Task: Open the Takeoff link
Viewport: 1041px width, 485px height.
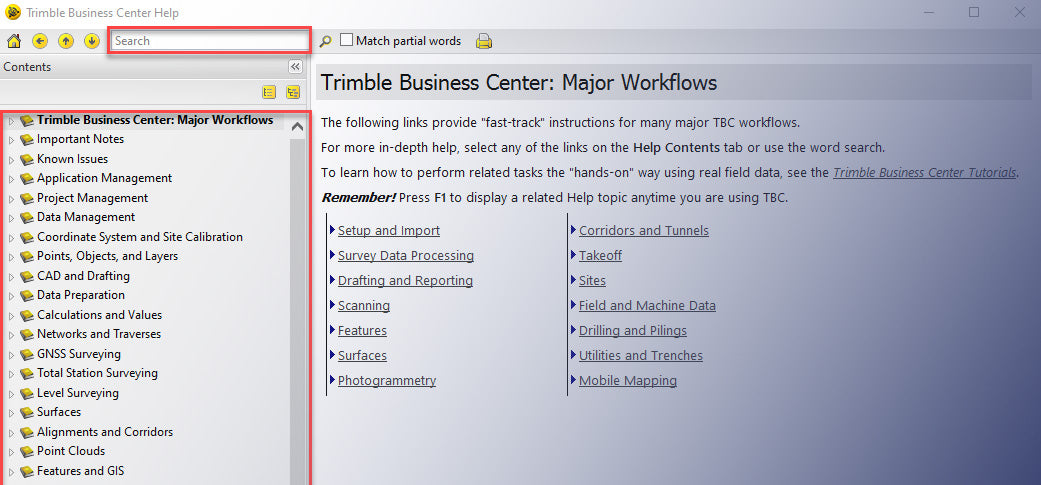Action: pyautogui.click(x=600, y=255)
